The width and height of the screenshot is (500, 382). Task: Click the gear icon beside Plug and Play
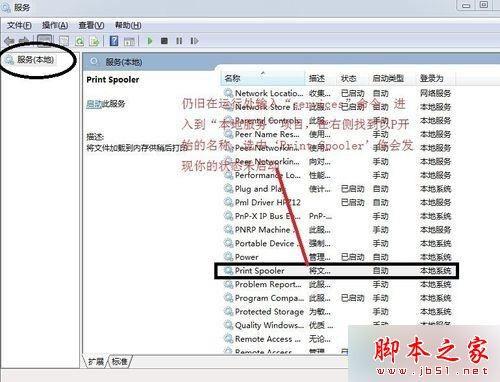[x=228, y=189]
